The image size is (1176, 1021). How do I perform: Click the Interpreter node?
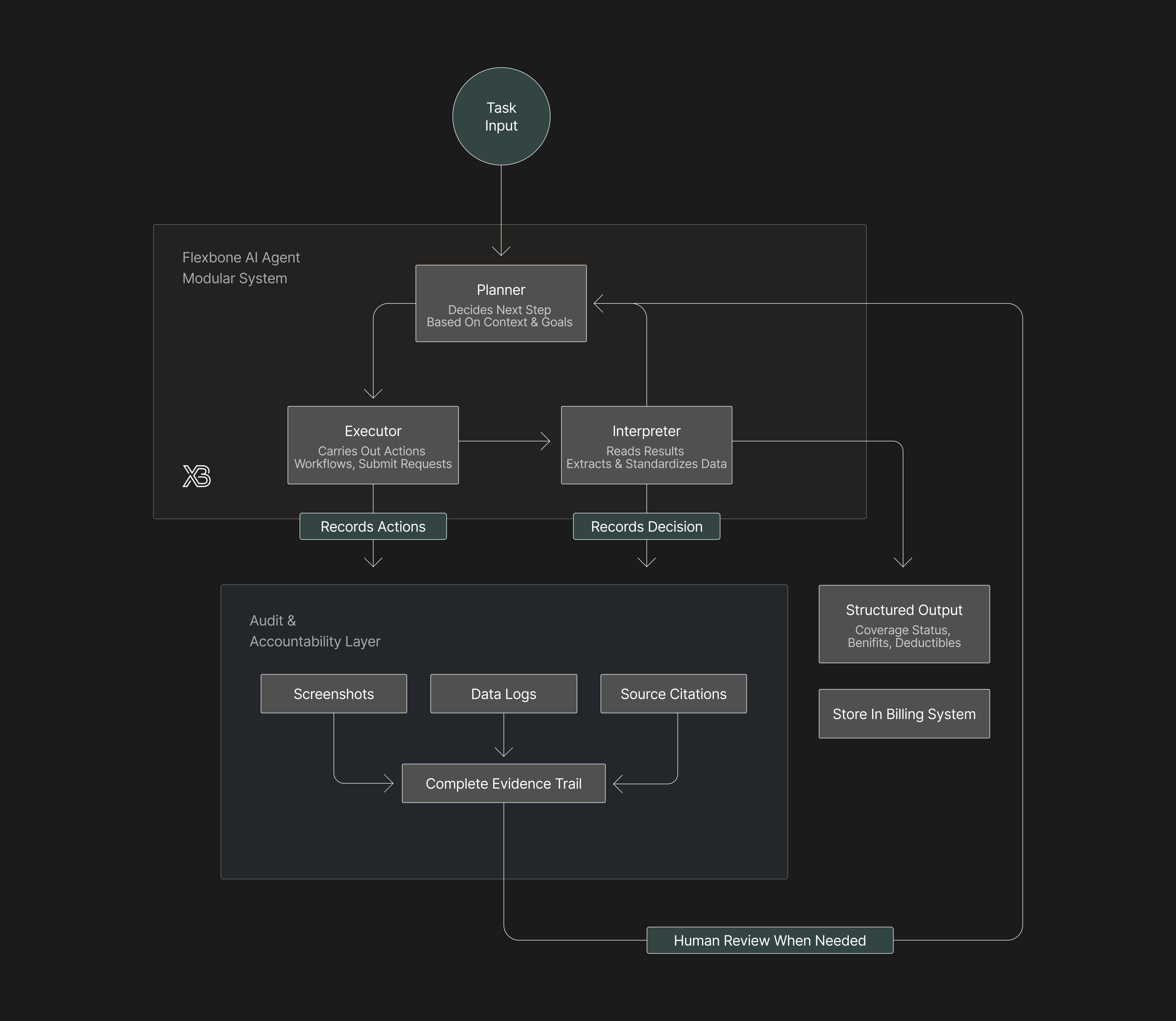coord(646,445)
